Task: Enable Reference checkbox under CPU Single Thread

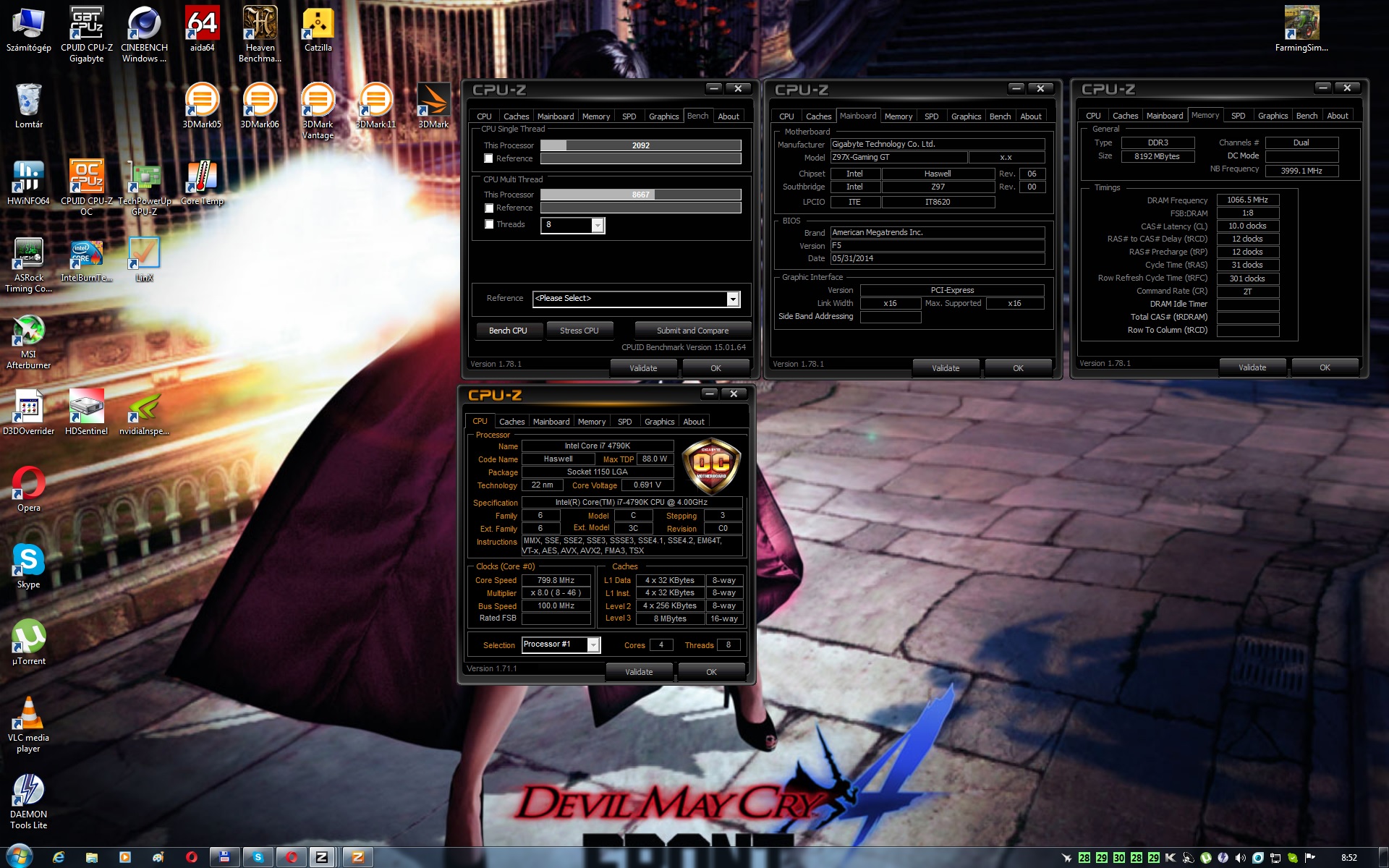Action: (x=489, y=158)
